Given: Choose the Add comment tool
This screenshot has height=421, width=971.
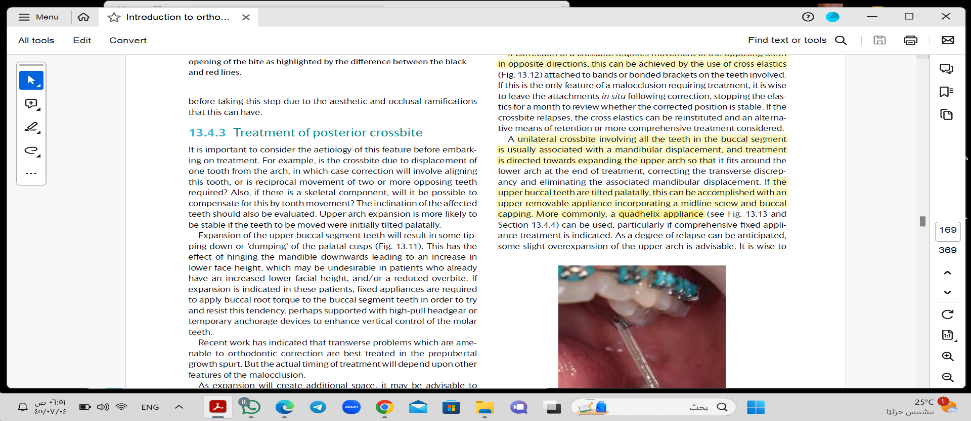Looking at the screenshot, I should 31,104.
